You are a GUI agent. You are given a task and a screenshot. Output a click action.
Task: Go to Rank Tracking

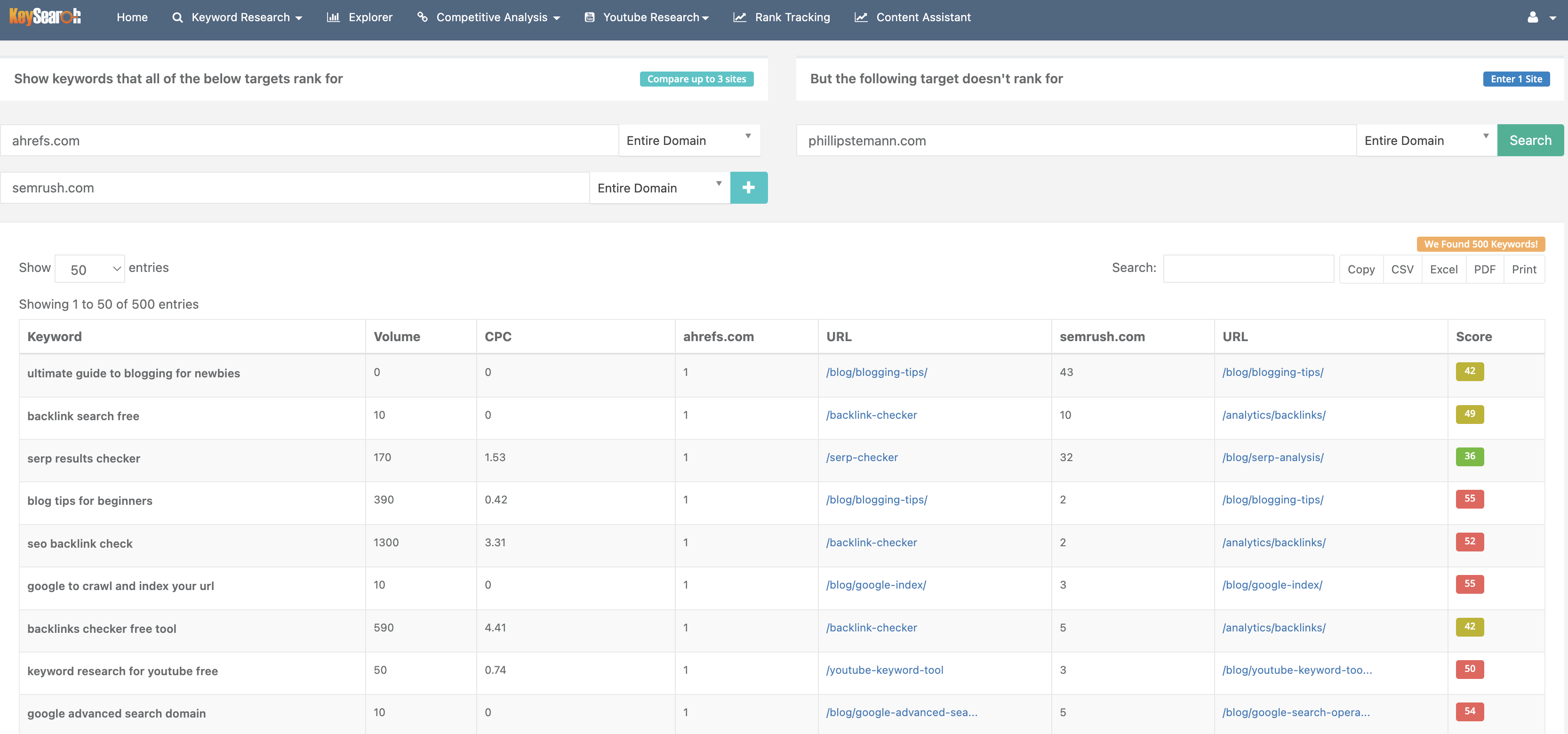click(x=792, y=17)
